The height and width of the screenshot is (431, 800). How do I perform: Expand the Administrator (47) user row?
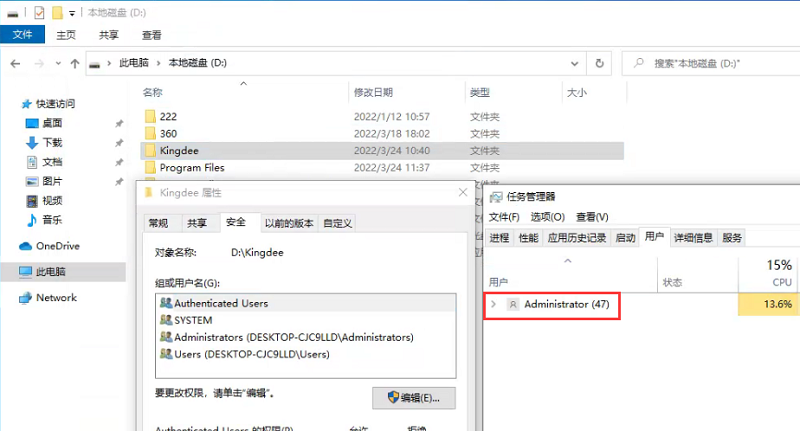click(x=493, y=303)
